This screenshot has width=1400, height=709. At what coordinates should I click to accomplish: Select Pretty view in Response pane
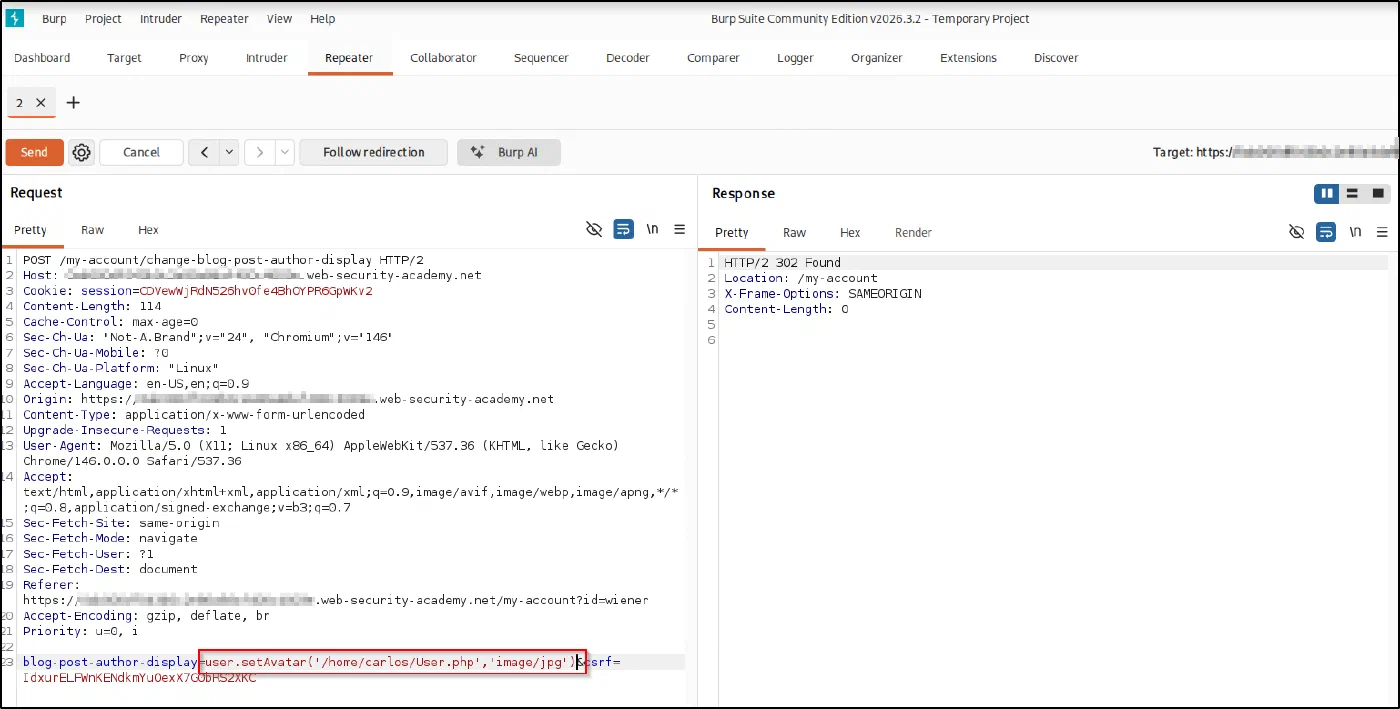[731, 232]
